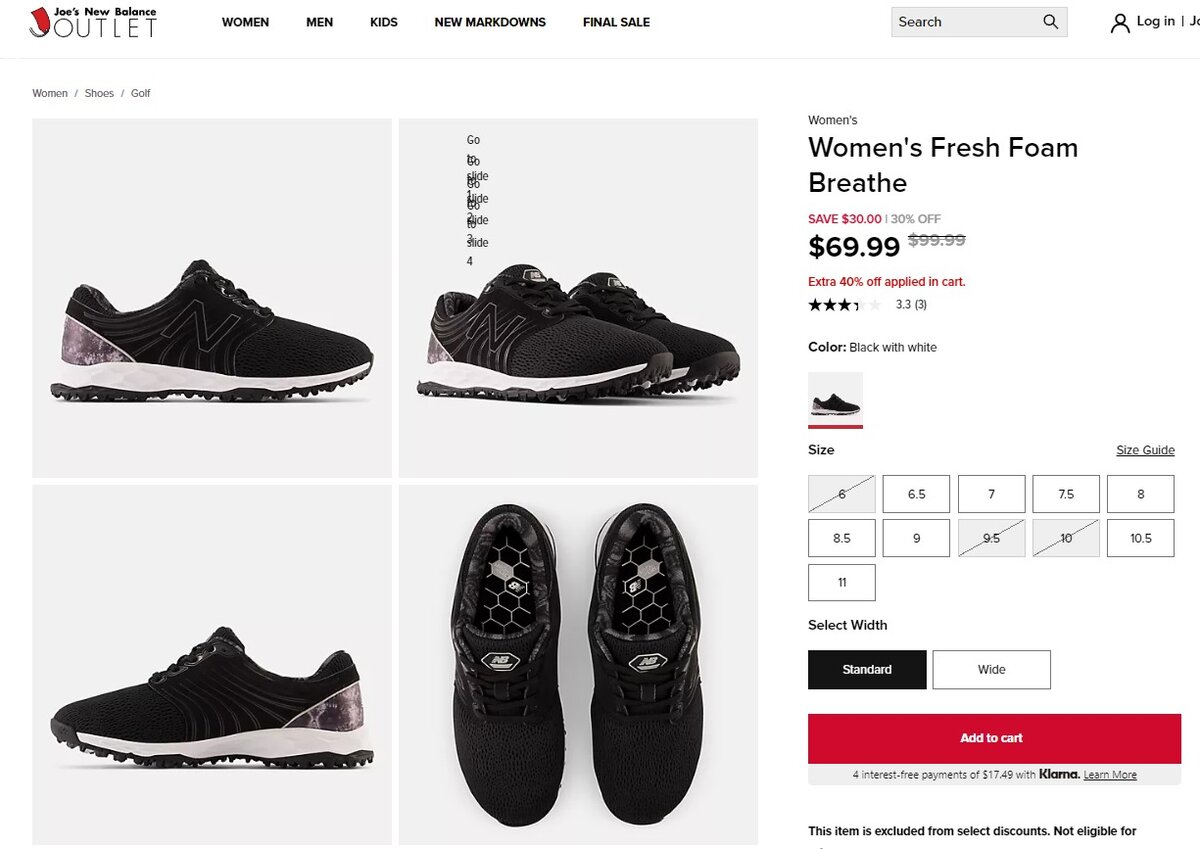Choose the Wide width option

[991, 670]
